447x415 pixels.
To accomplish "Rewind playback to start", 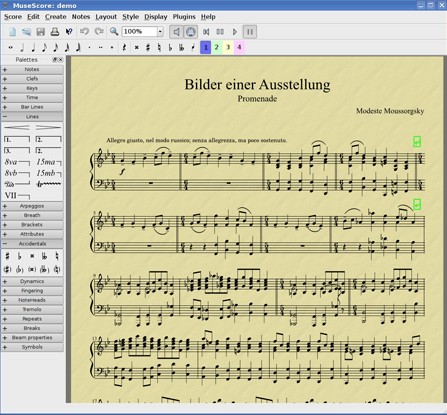I will tap(206, 32).
